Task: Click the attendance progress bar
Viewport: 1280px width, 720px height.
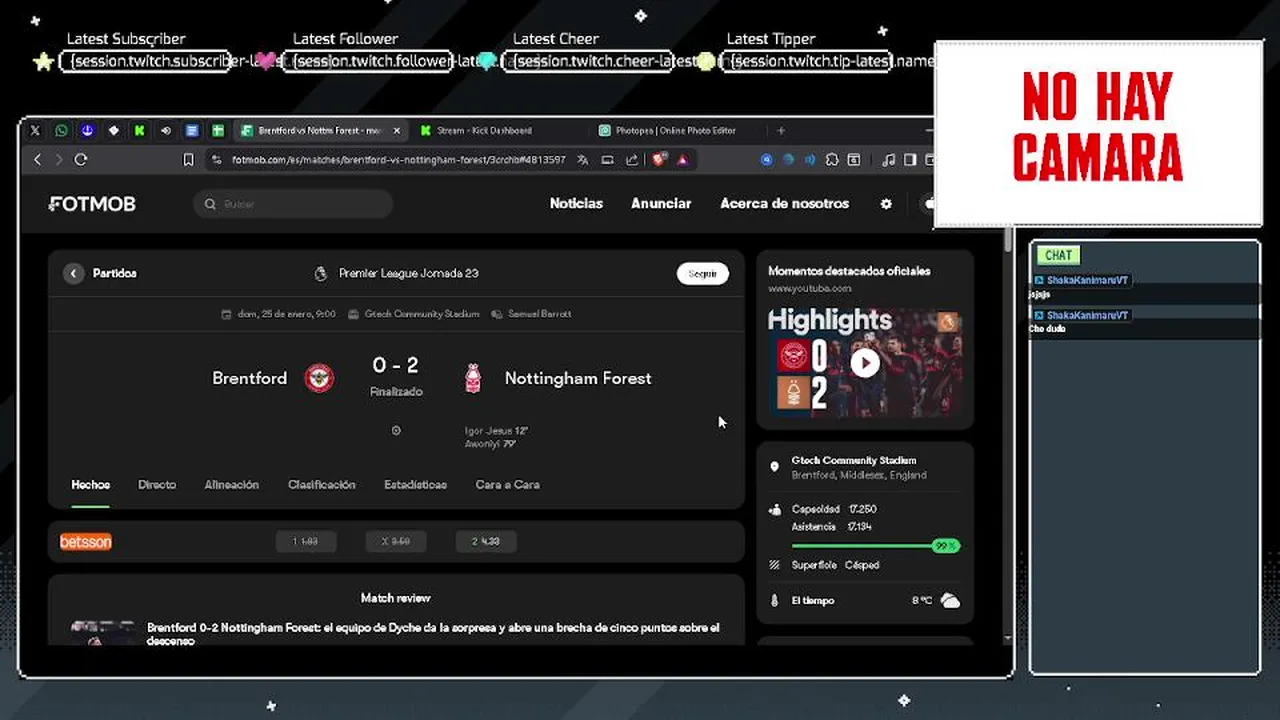Action: [875, 546]
